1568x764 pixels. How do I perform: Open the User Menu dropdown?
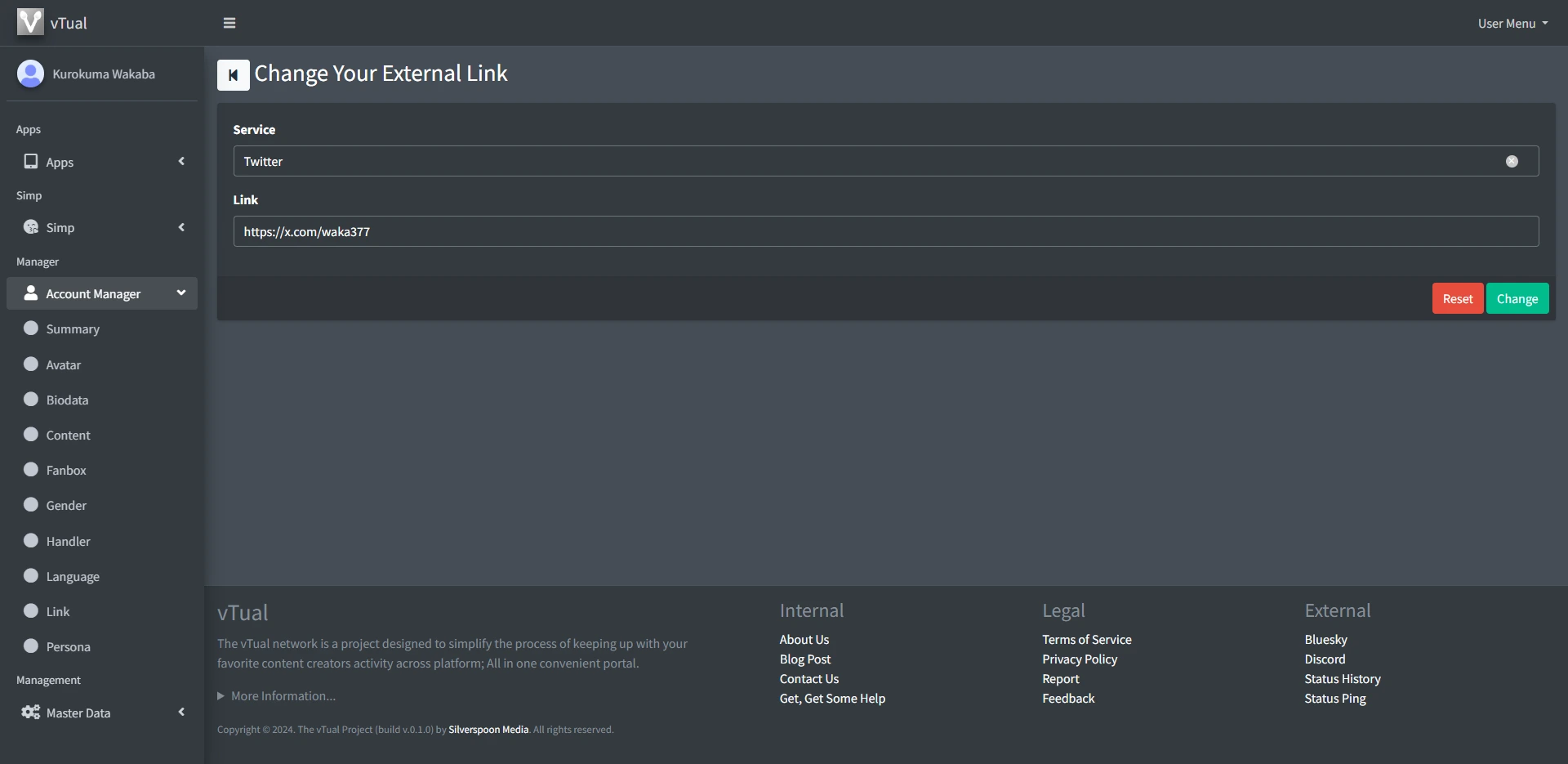pyautogui.click(x=1512, y=24)
